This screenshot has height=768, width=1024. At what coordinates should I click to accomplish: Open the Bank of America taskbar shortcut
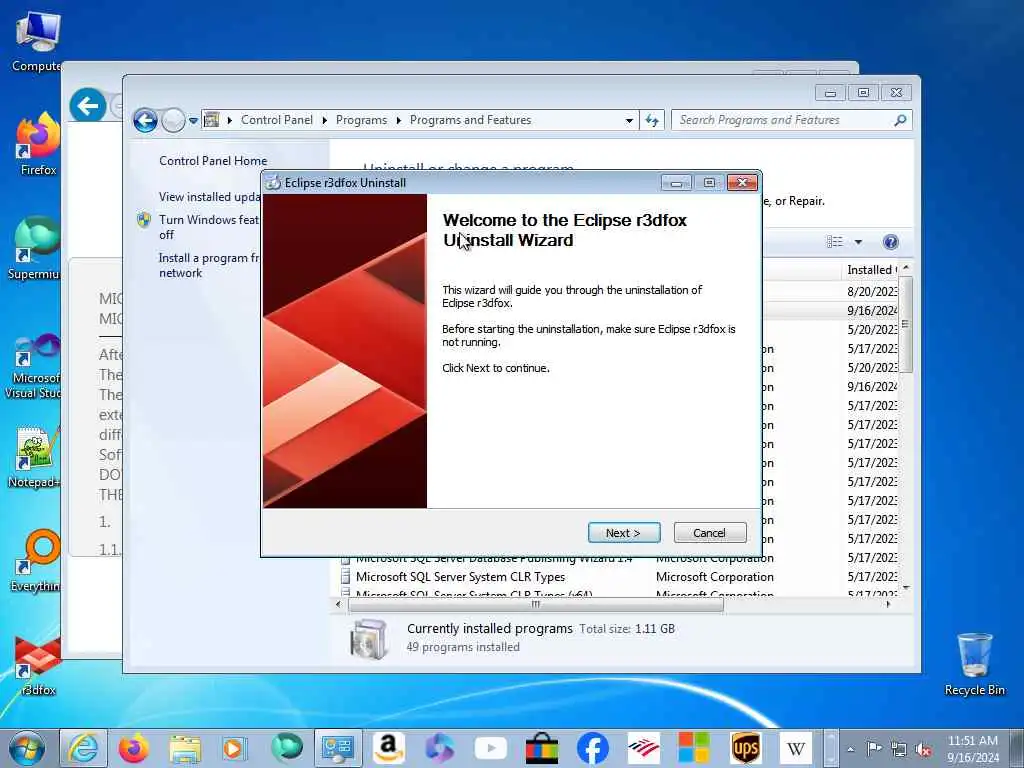click(x=643, y=748)
